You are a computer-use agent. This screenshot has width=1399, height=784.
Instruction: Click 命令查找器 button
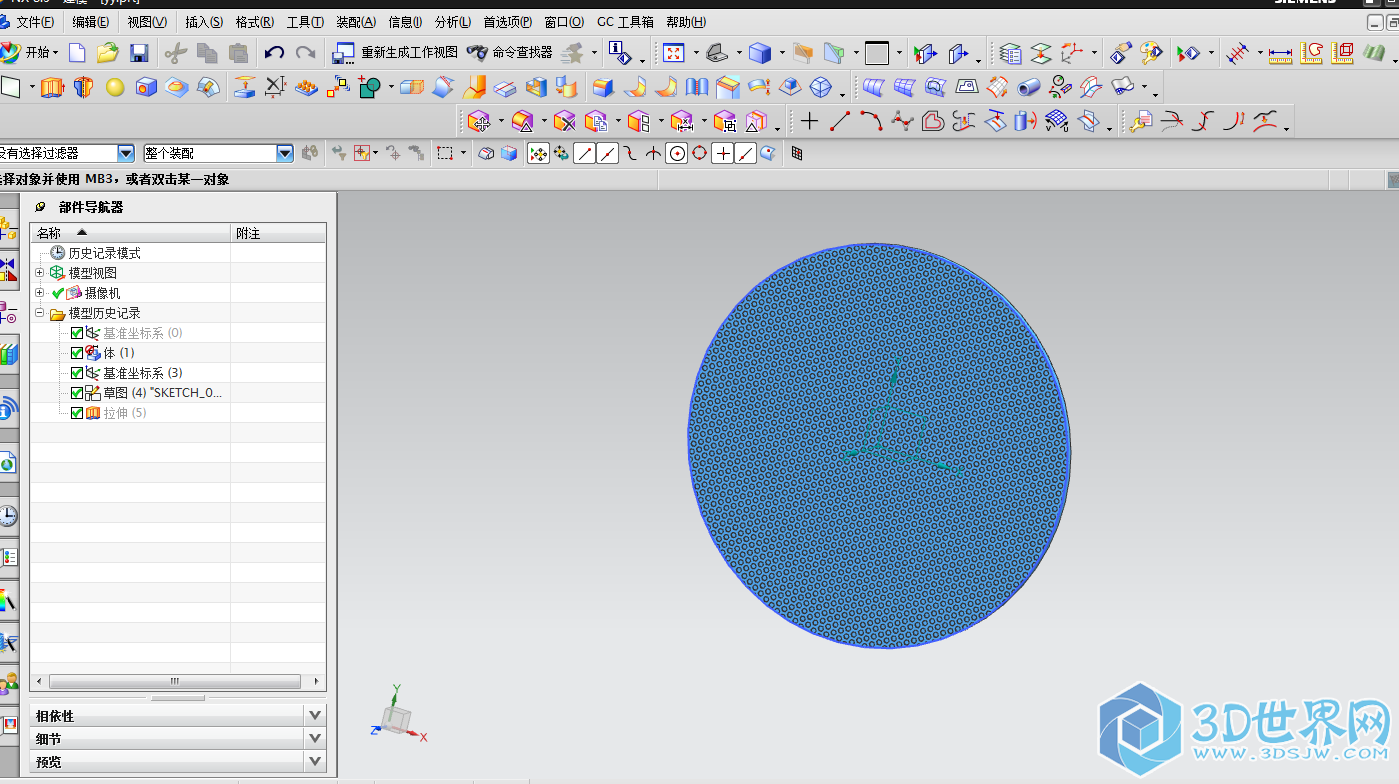click(510, 52)
